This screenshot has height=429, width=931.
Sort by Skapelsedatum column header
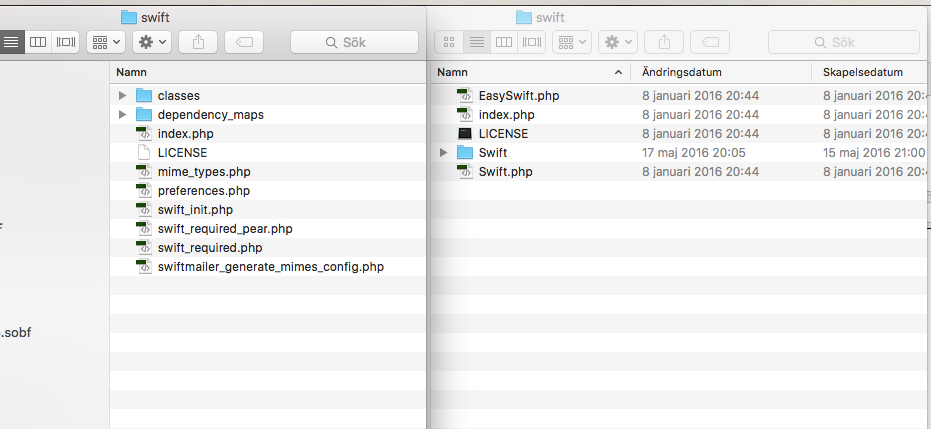pos(870,72)
